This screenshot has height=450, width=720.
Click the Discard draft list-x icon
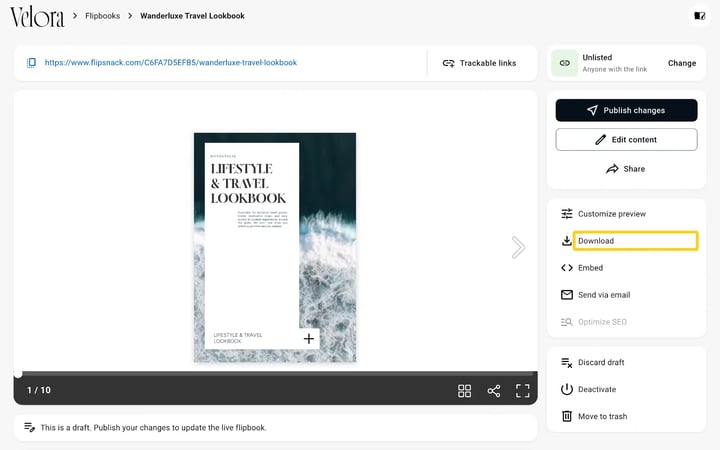[567, 363]
